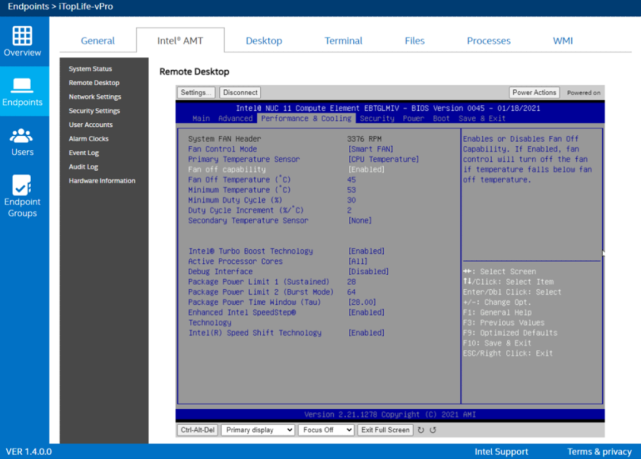Open the Users section icon

point(23,140)
